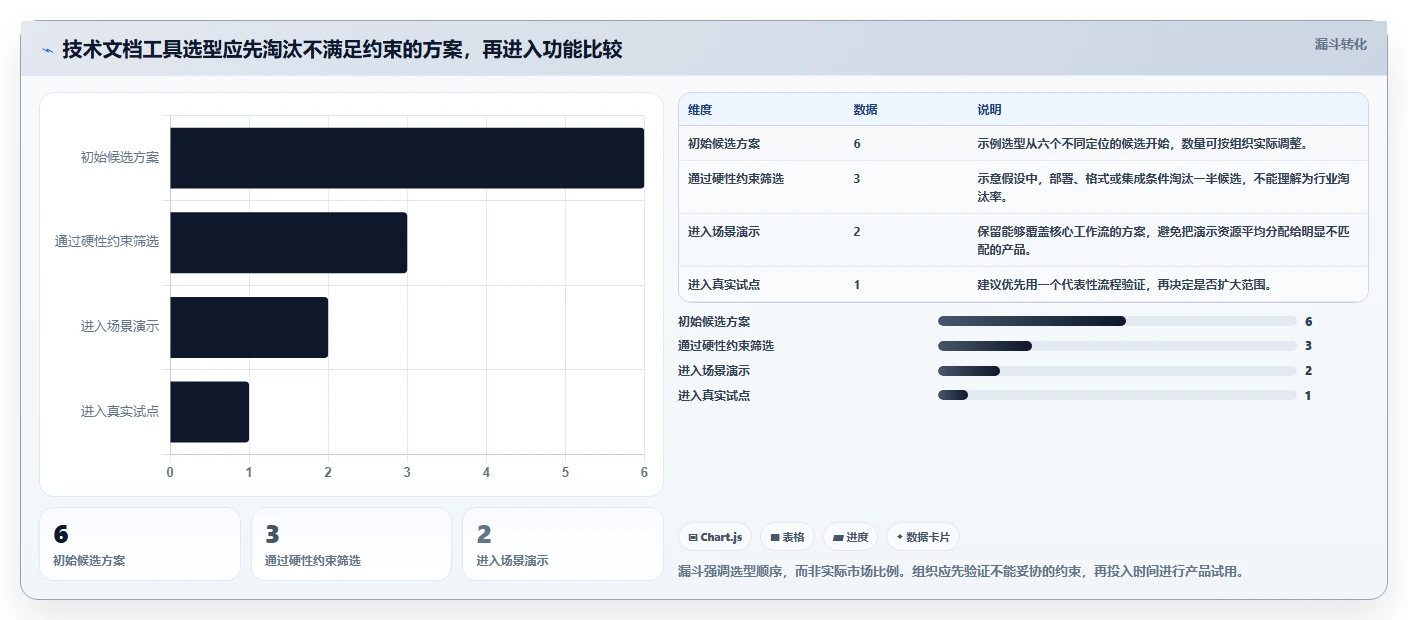Click the 通过硬性约束筛选 cell in the table
The image size is (1408, 620).
point(736,179)
